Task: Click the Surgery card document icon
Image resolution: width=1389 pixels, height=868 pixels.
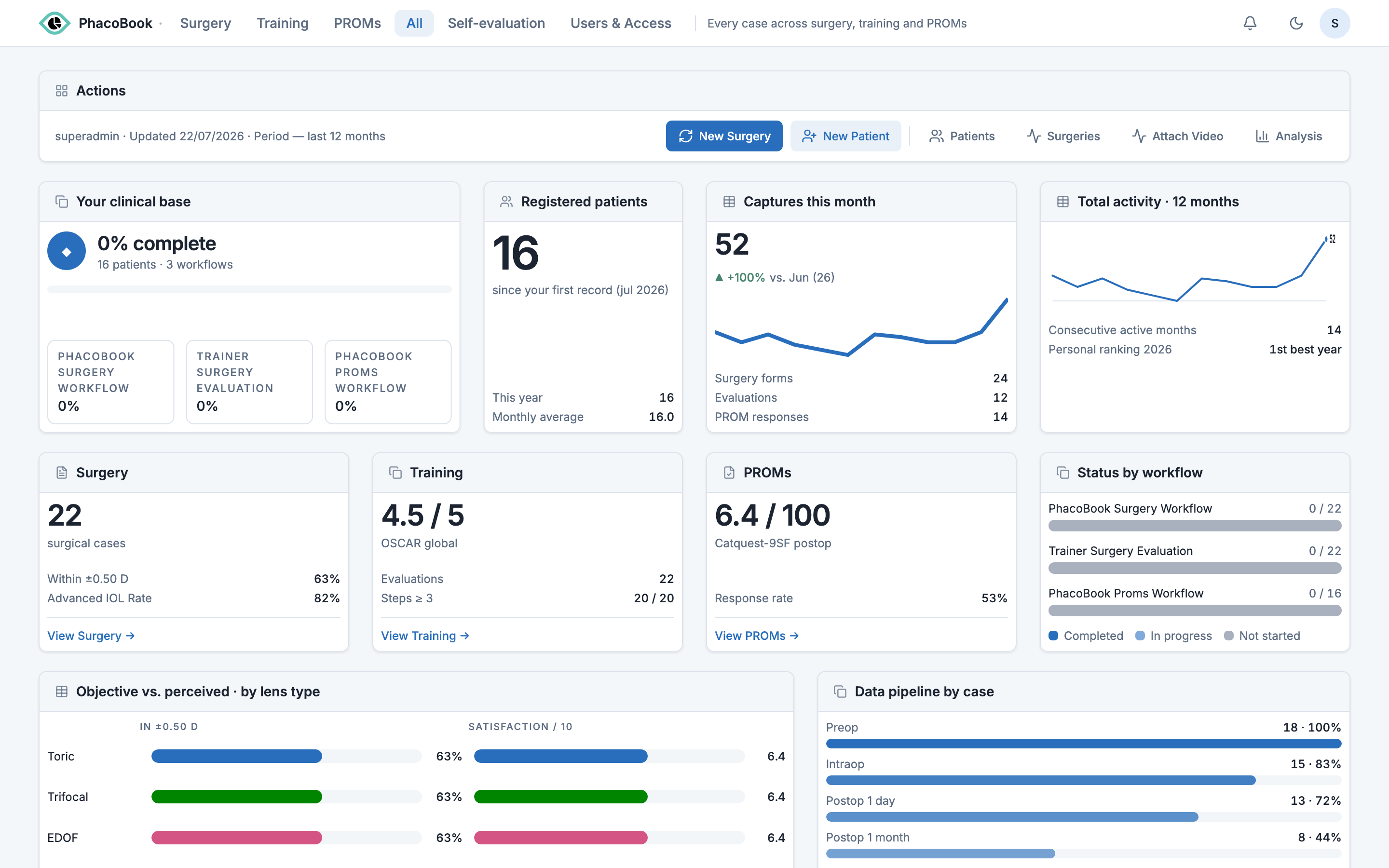Action: click(x=61, y=473)
